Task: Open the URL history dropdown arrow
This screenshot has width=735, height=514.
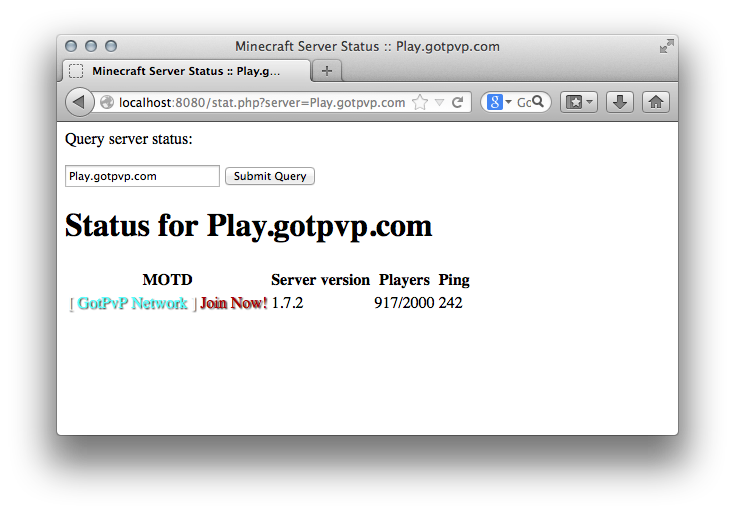Action: [439, 102]
